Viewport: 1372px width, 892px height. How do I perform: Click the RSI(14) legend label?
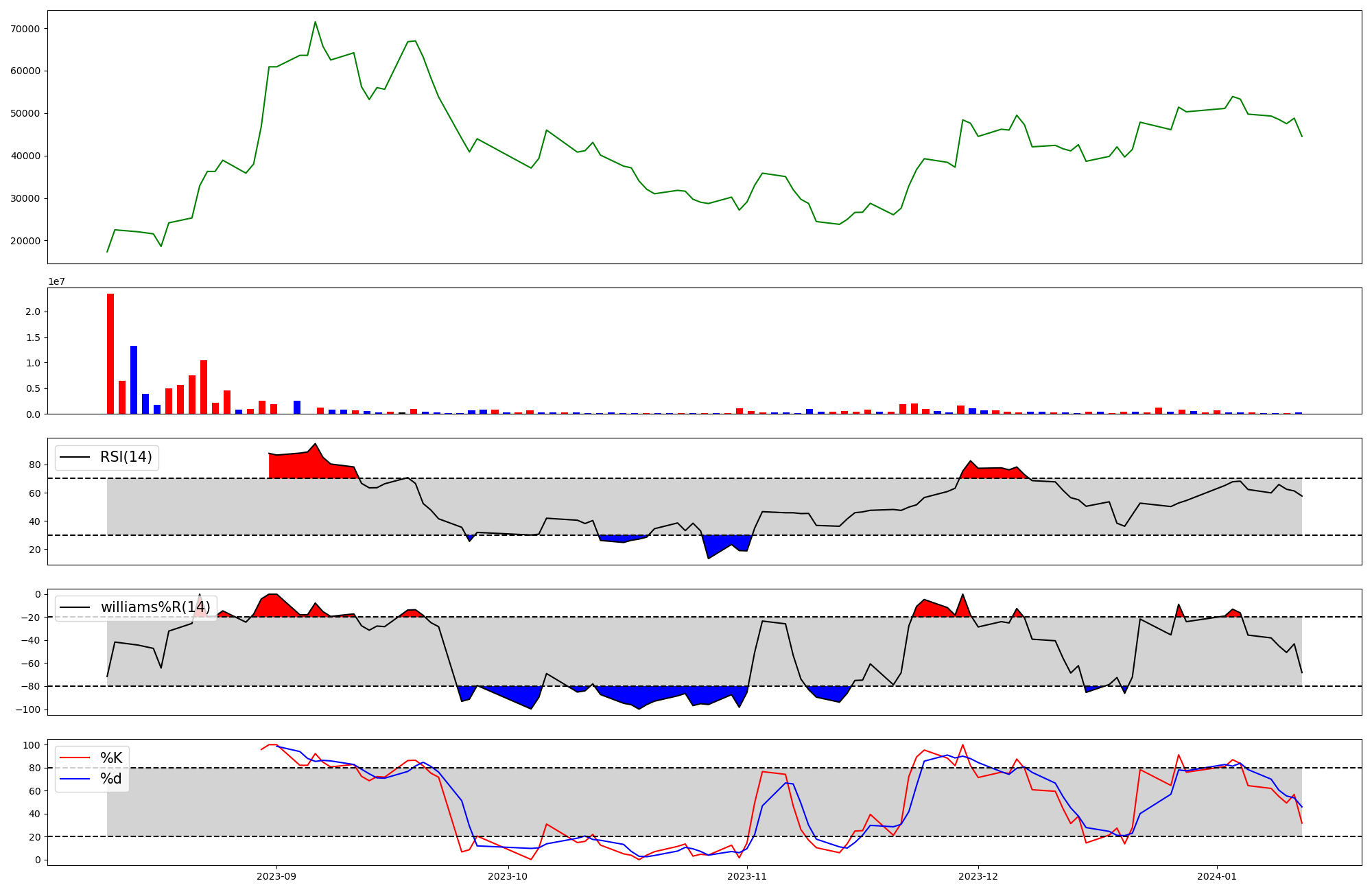pyautogui.click(x=126, y=458)
